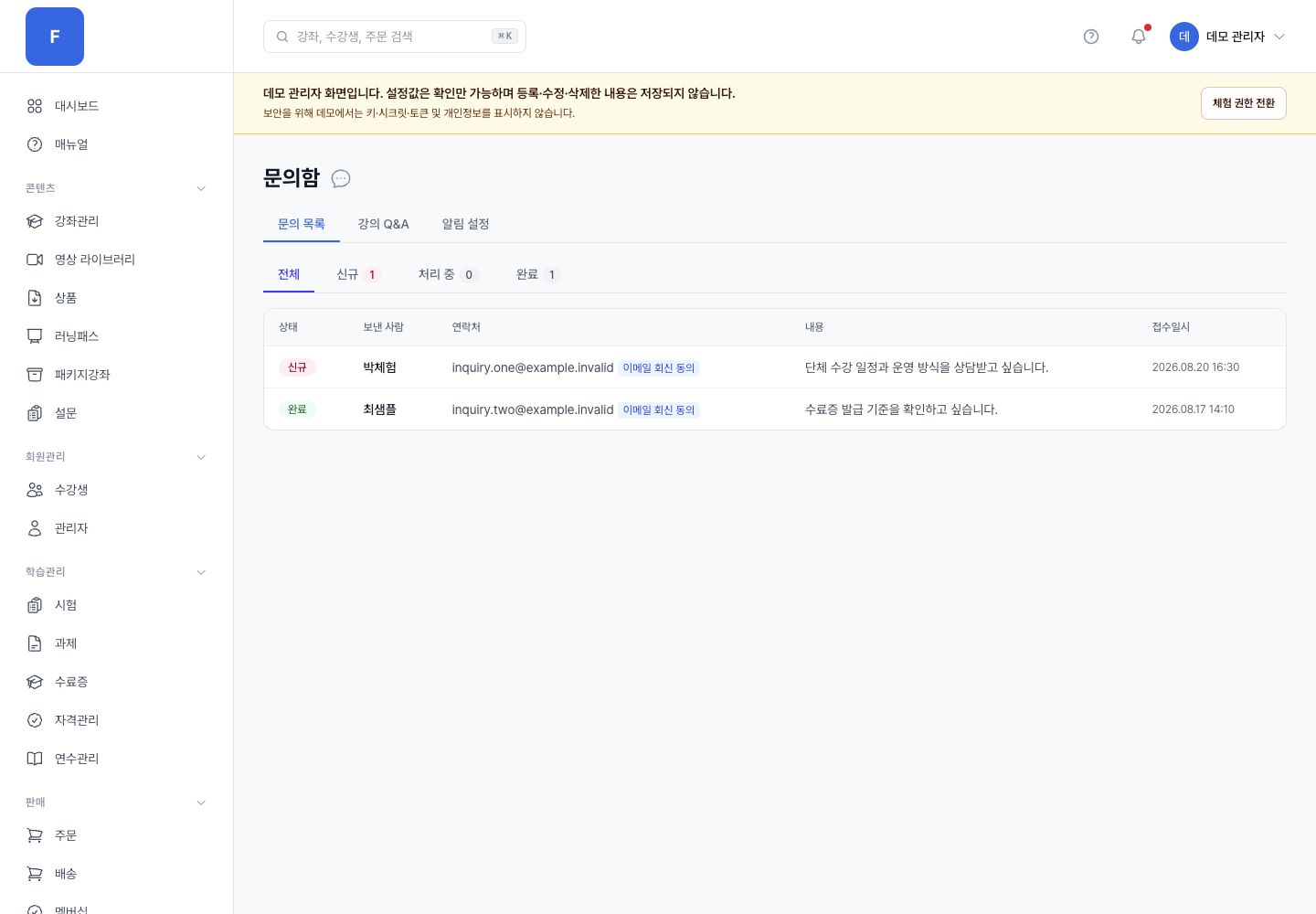The width and height of the screenshot is (1316, 914).
Task: Collapse the 콘텐츠 sidebar section
Action: 201,188
